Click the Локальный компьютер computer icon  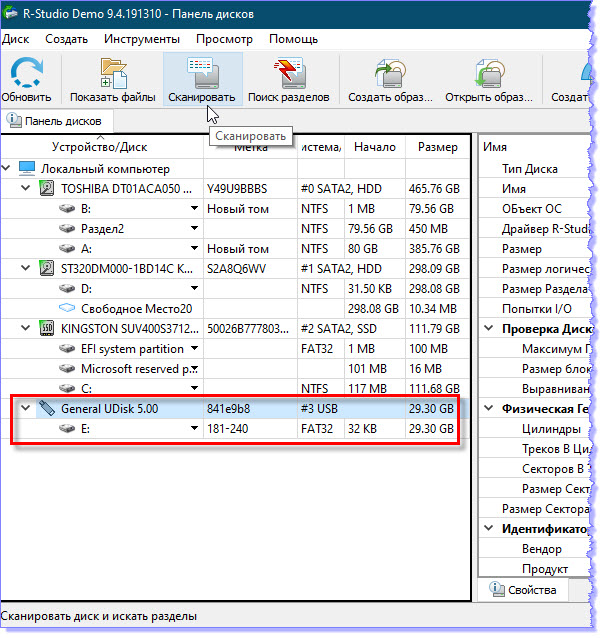[27, 169]
